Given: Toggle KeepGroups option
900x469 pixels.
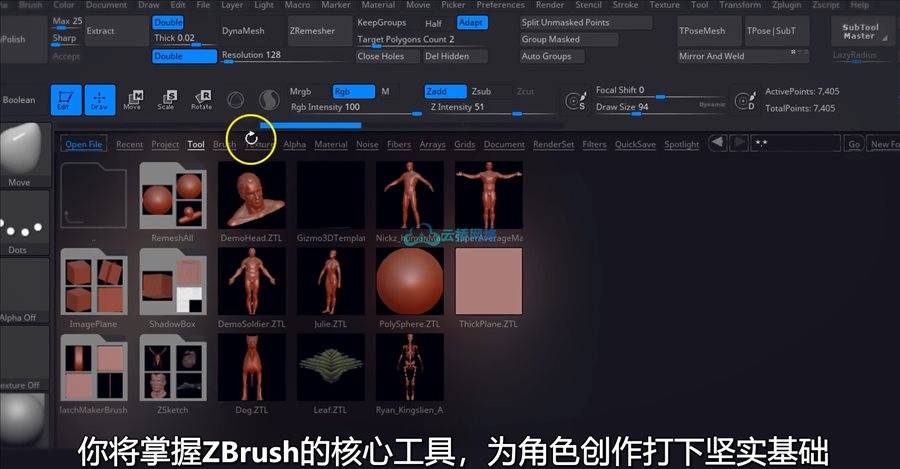Looking at the screenshot, I should [382, 23].
